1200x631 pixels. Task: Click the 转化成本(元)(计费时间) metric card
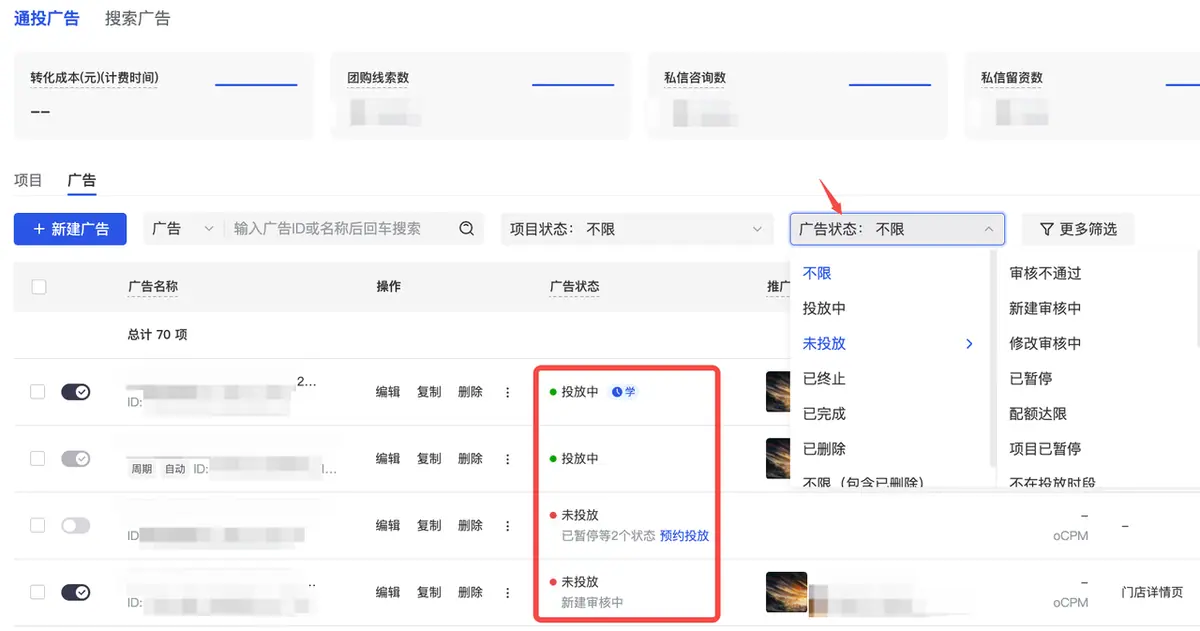coord(164,96)
